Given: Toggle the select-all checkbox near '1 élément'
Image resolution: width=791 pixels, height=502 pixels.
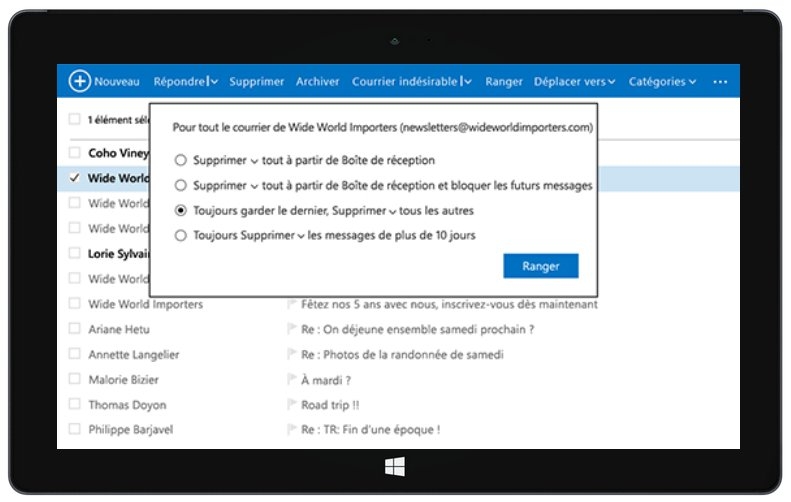Looking at the screenshot, I should tap(75, 119).
